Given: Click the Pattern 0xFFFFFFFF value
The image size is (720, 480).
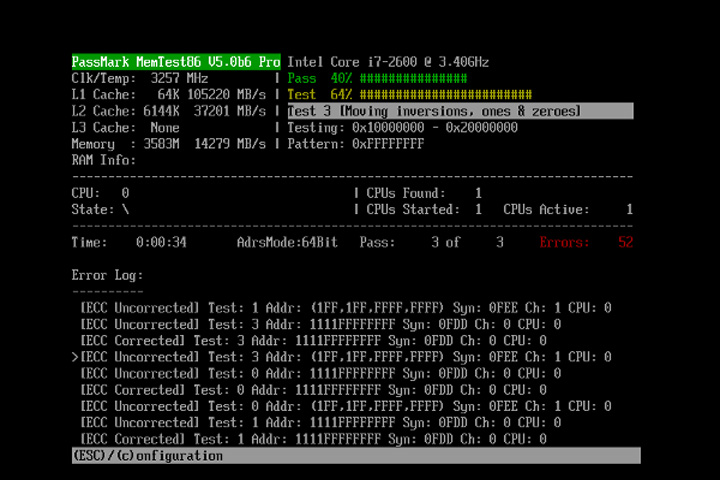Looking at the screenshot, I should [355, 144].
